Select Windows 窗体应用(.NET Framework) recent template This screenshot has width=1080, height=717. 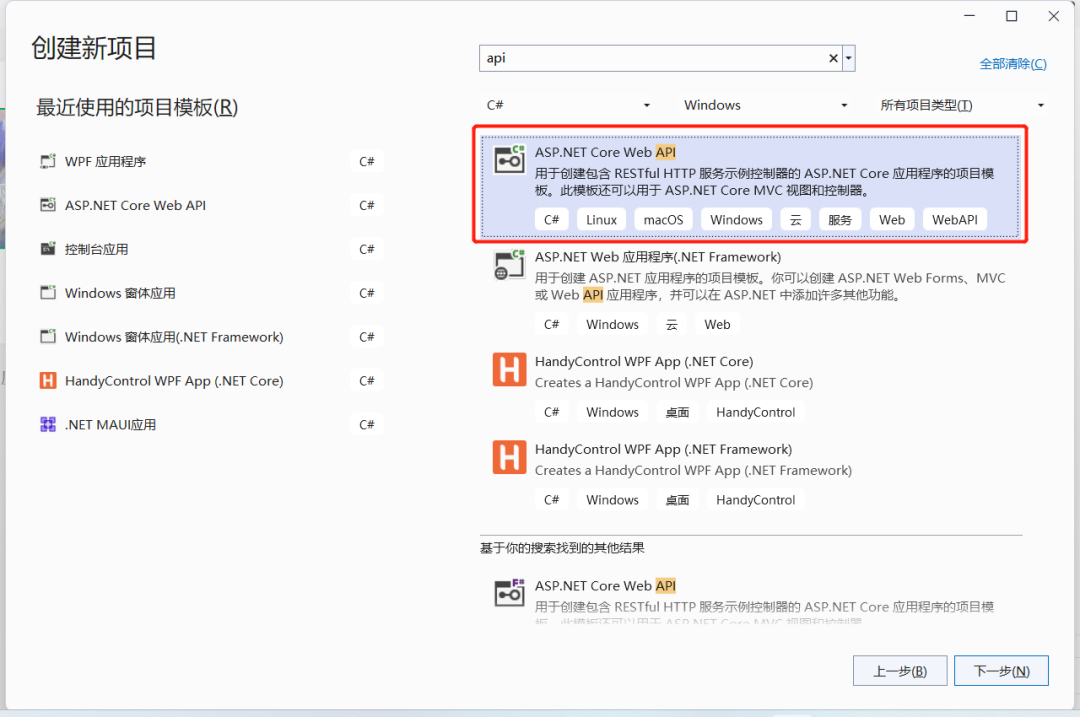pyautogui.click(x=210, y=337)
